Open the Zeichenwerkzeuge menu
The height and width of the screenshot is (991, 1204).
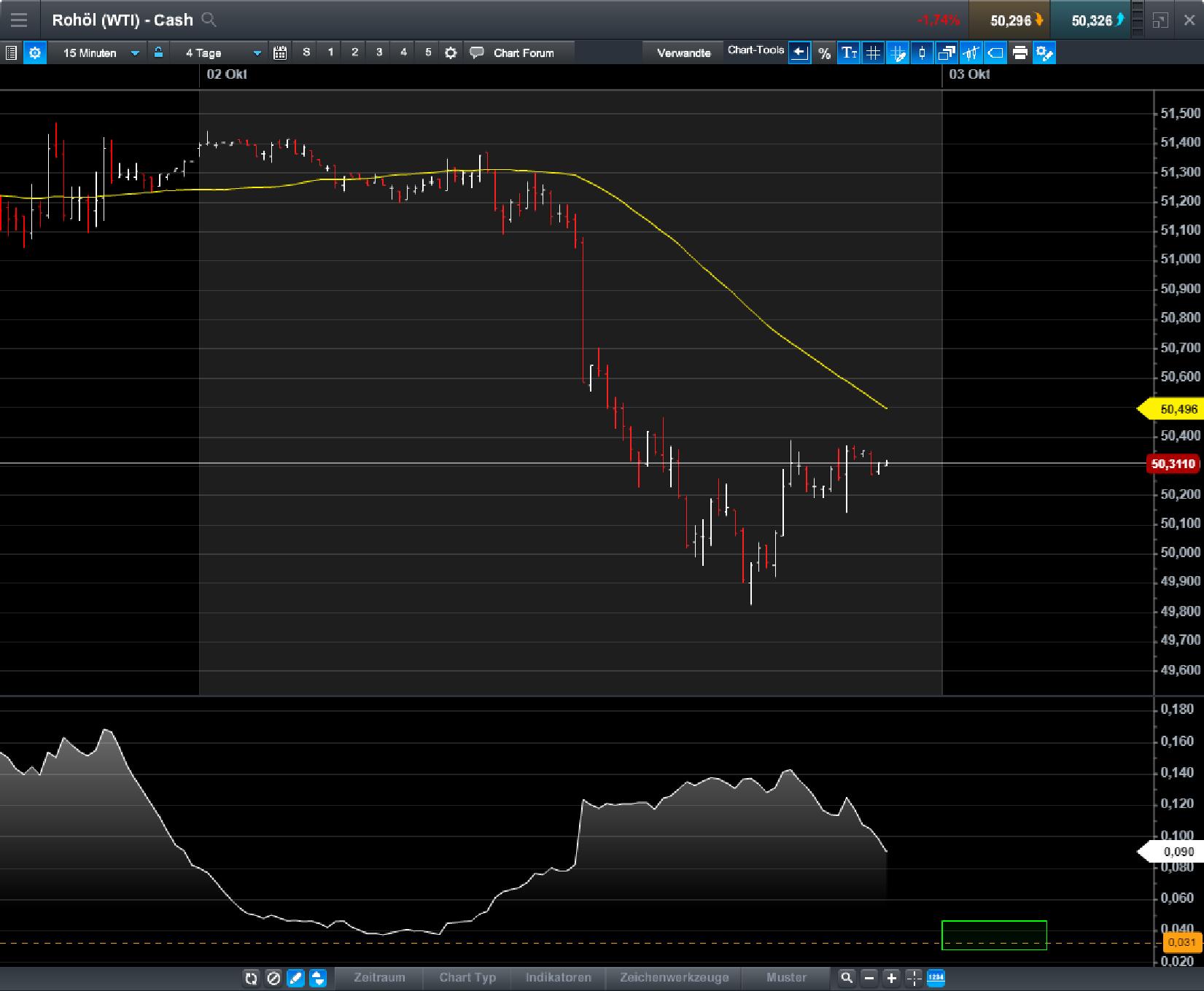[x=674, y=979]
